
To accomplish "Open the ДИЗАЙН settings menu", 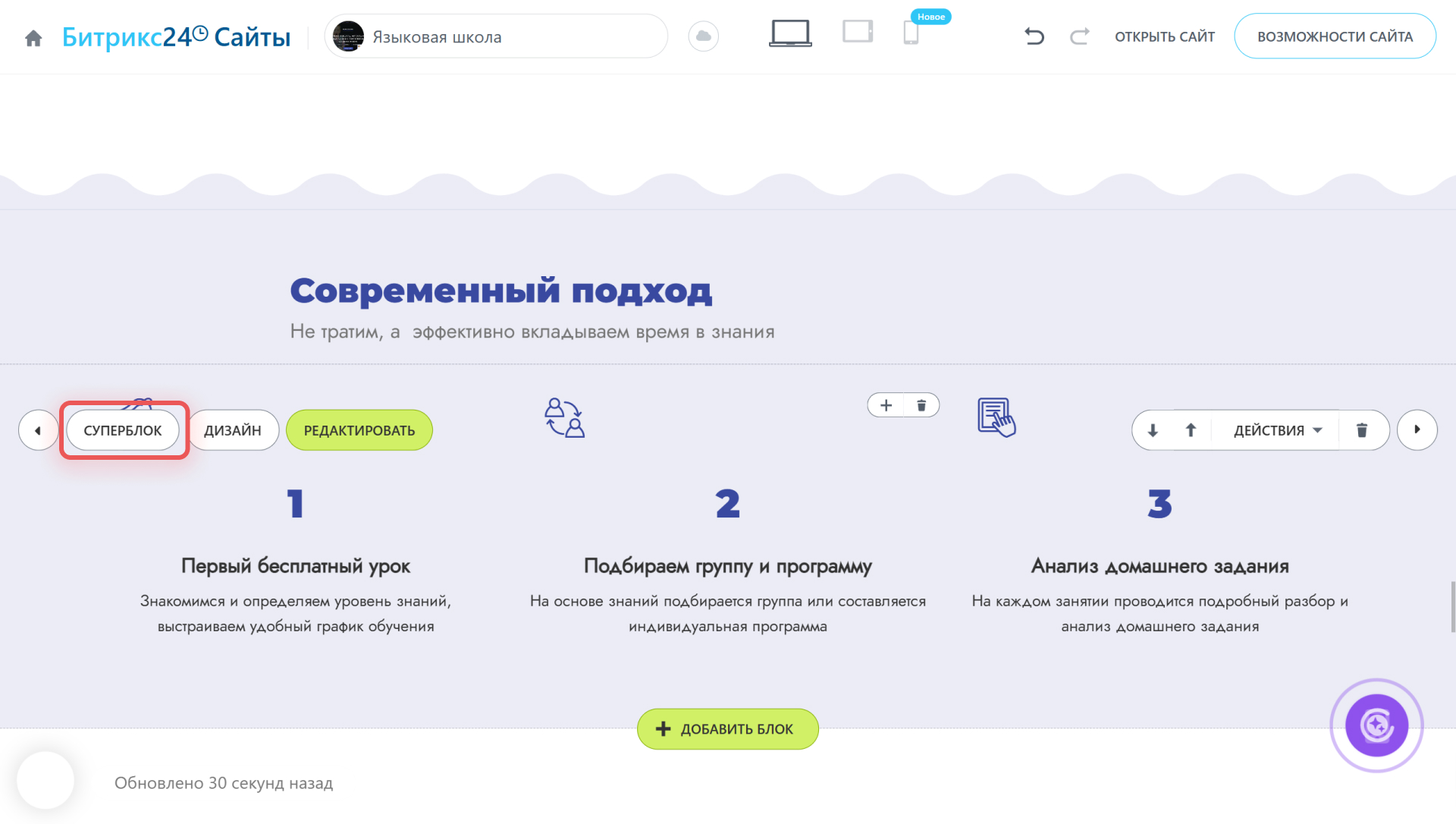I will [234, 429].
